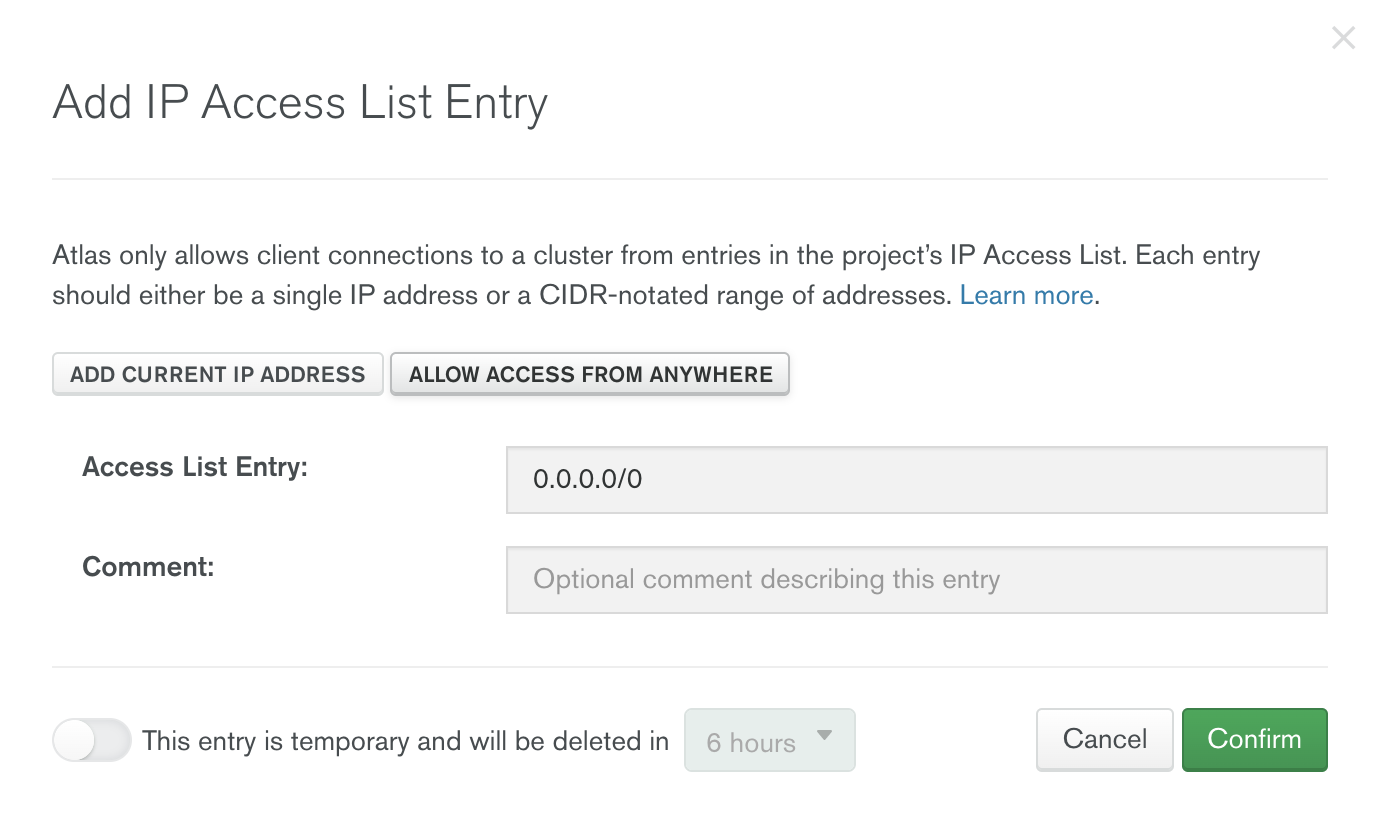This screenshot has width=1380, height=828.
Task: Choose a different expiry duration
Action: pyautogui.click(x=769, y=740)
